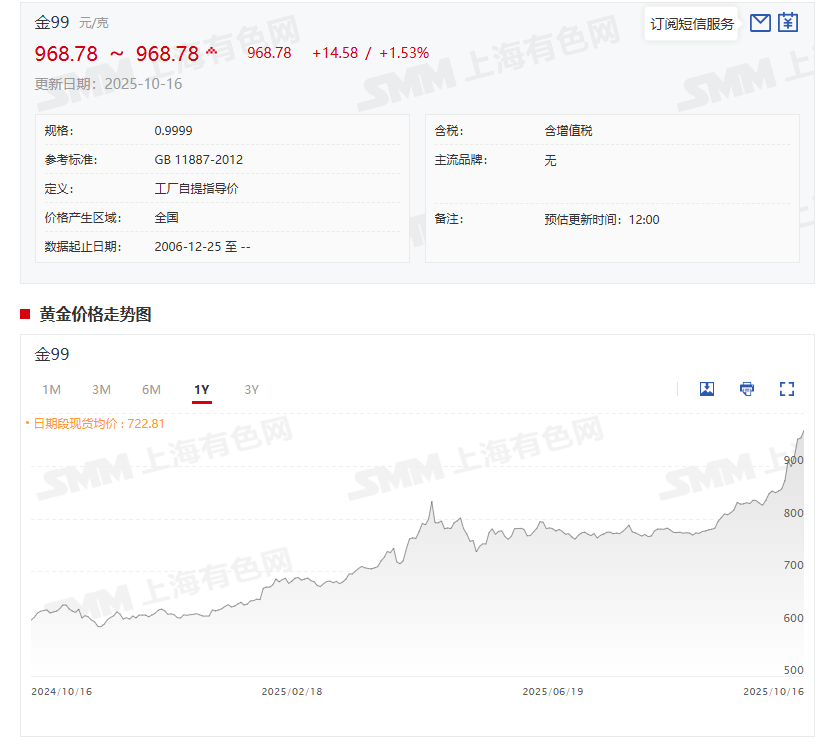Select the 3M time range
825x744 pixels.
click(101, 389)
